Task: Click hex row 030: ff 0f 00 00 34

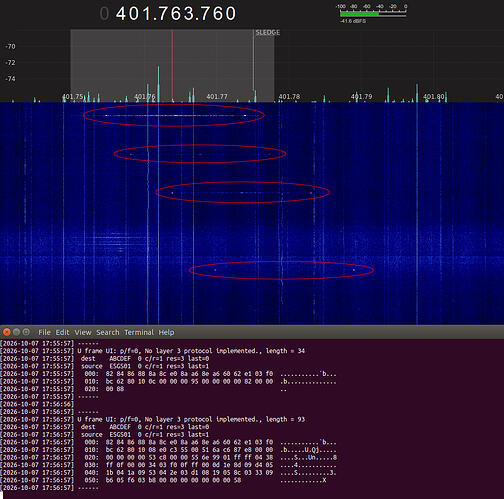Action: [168, 465]
